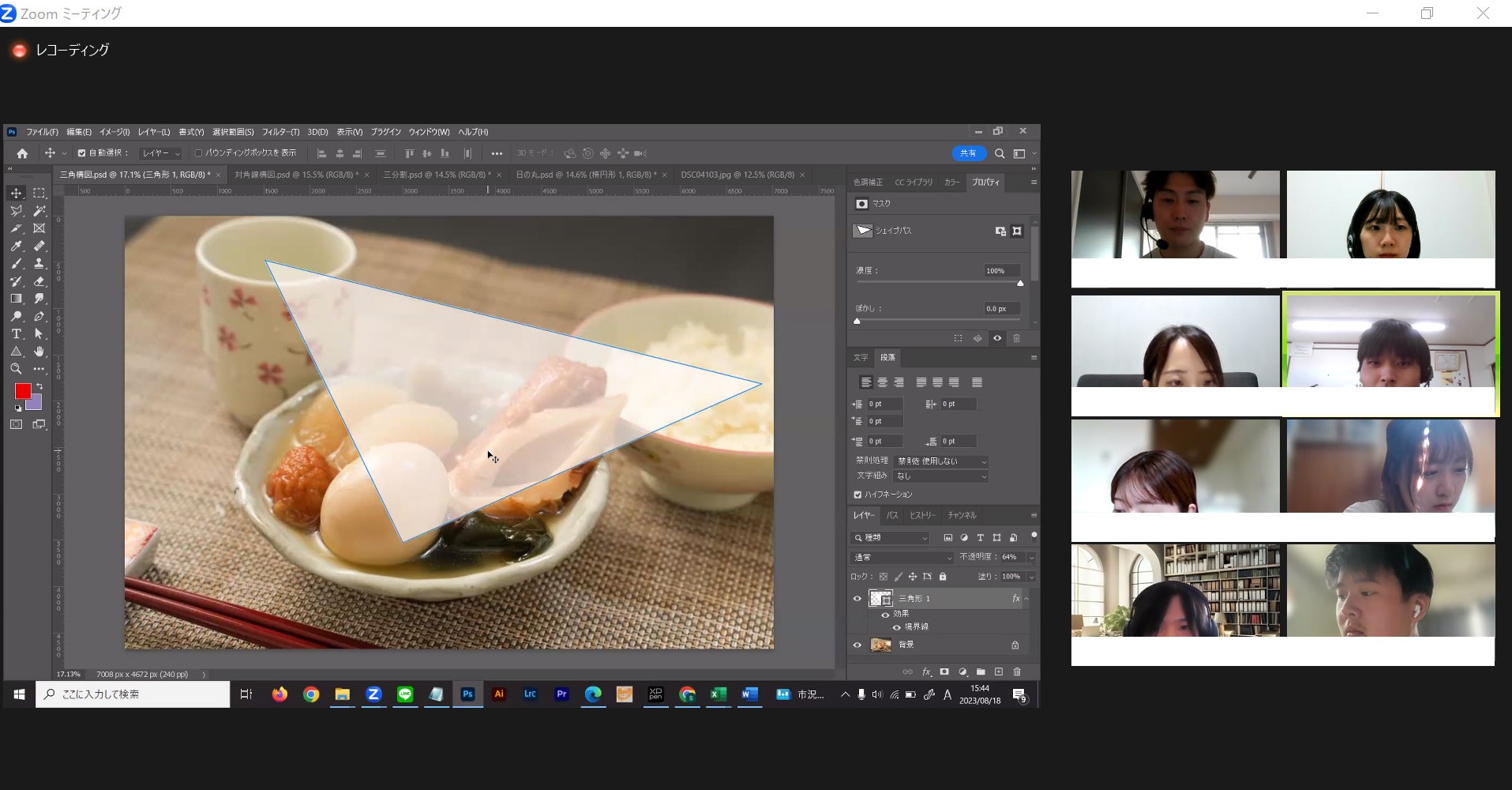
Task: Toggle Quick Mask mode
Action: (x=16, y=424)
